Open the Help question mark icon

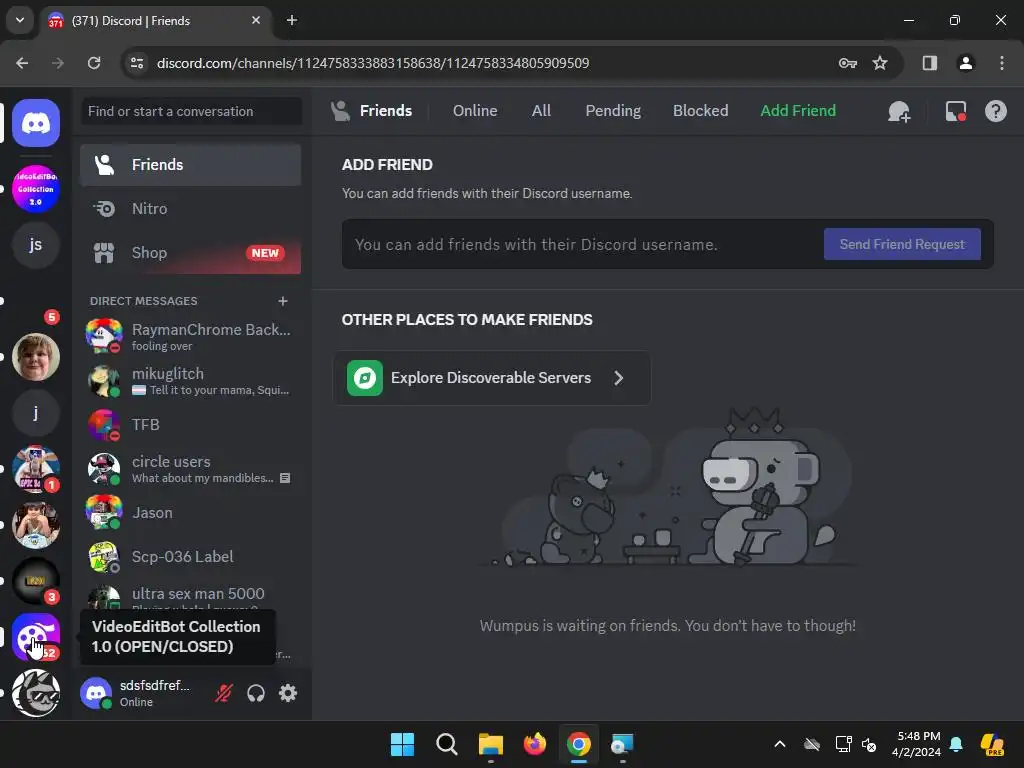click(995, 111)
